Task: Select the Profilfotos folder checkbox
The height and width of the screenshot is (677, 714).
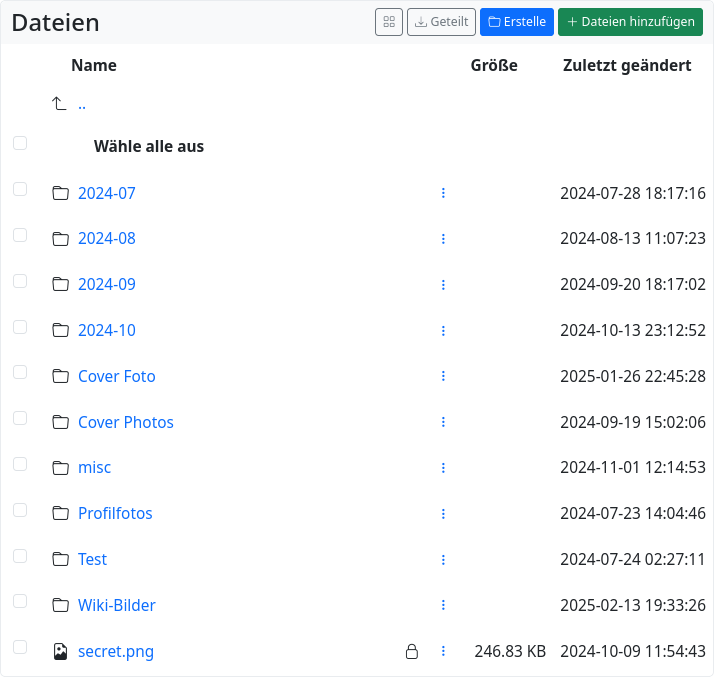Action: pos(20,510)
